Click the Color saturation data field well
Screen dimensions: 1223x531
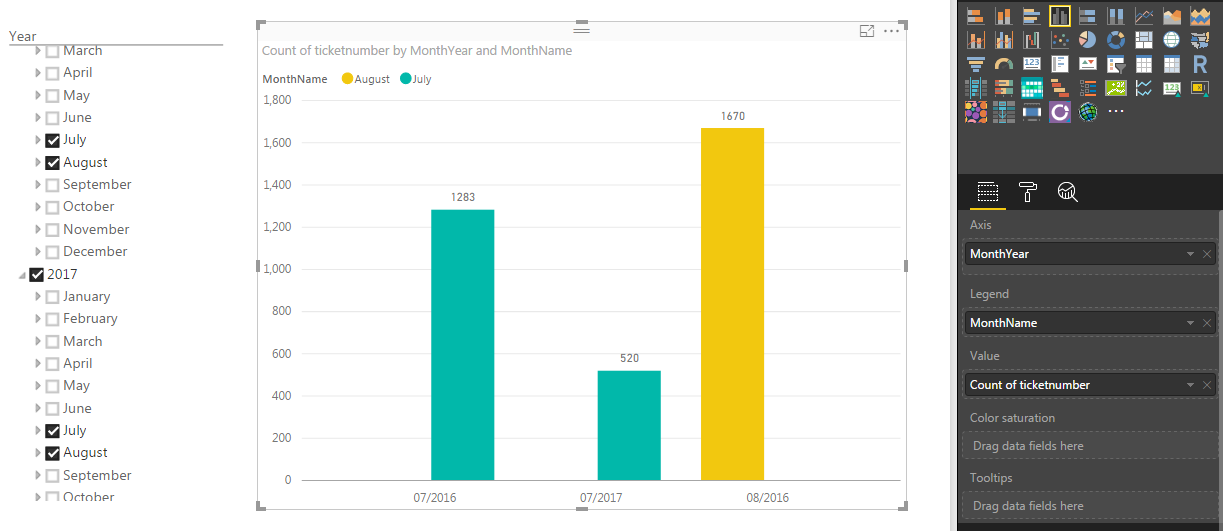tap(1089, 446)
